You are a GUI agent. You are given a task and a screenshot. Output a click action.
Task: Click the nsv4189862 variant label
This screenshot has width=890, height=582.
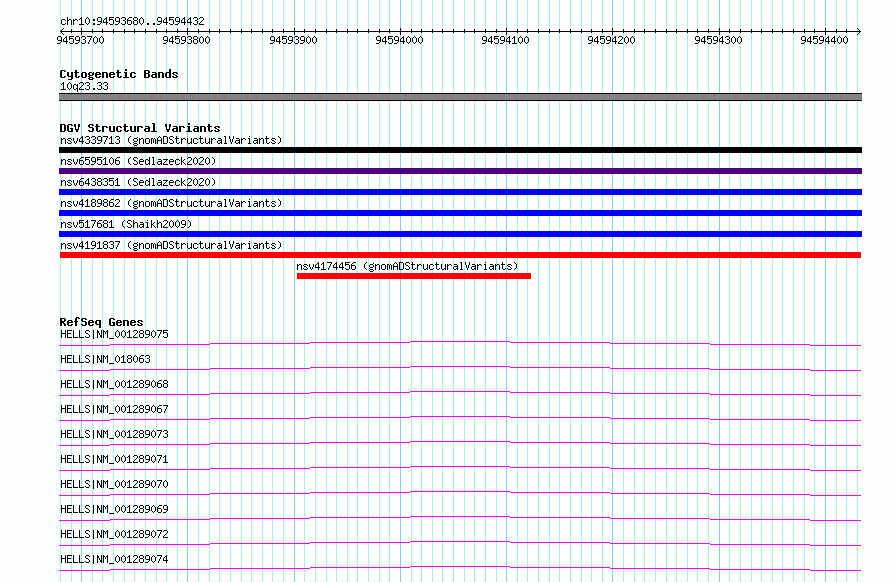click(171, 203)
